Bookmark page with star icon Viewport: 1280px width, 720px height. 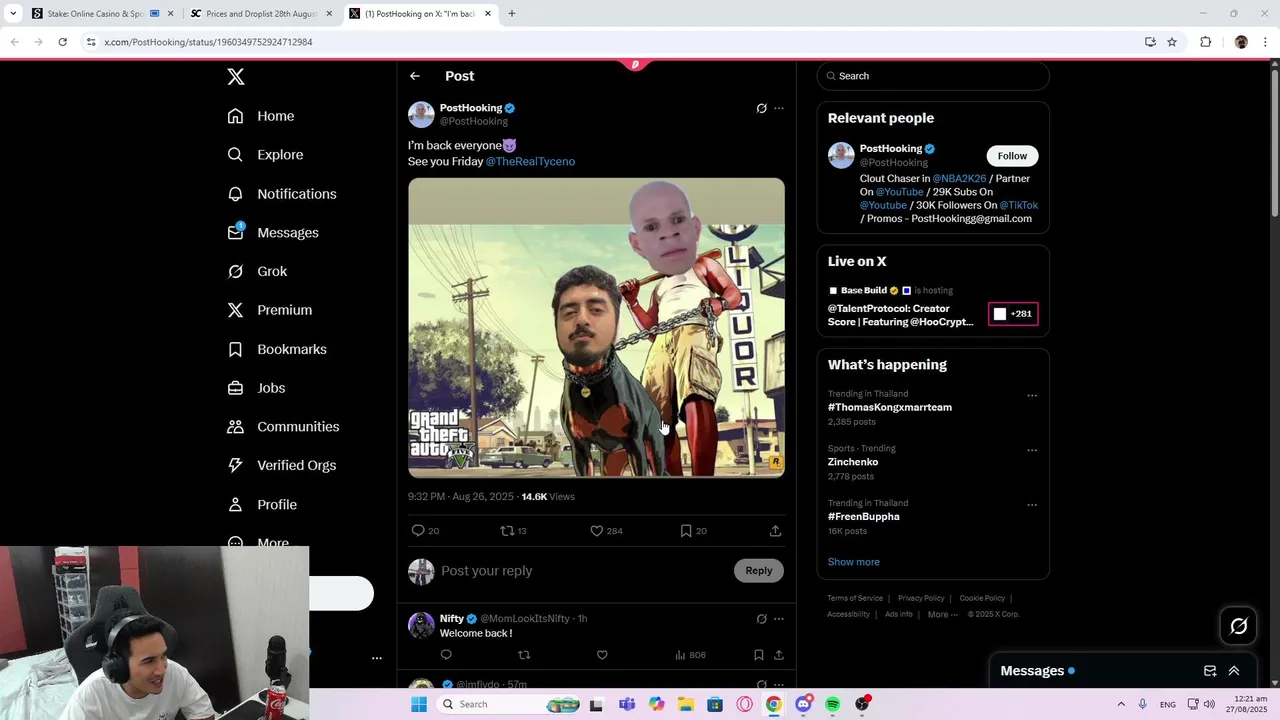[x=1172, y=42]
